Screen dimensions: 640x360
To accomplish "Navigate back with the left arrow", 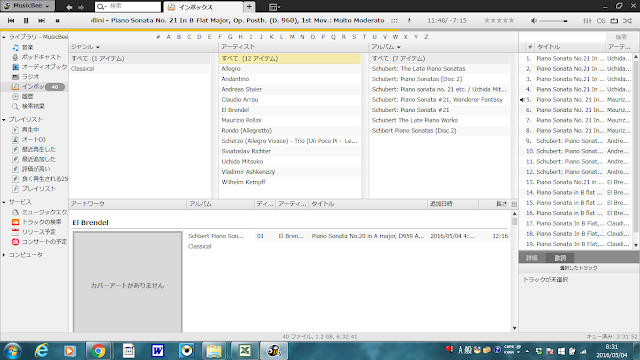I will click(69, 7).
